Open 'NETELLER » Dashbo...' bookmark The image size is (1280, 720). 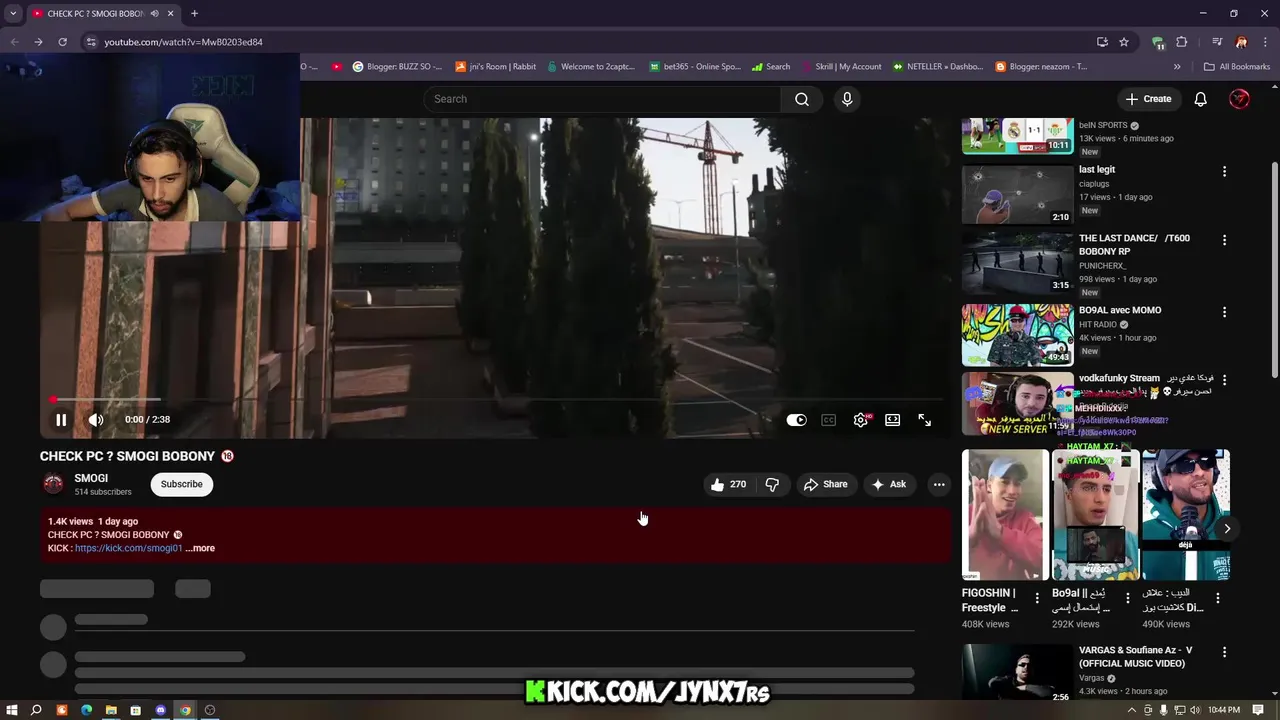[937, 67]
